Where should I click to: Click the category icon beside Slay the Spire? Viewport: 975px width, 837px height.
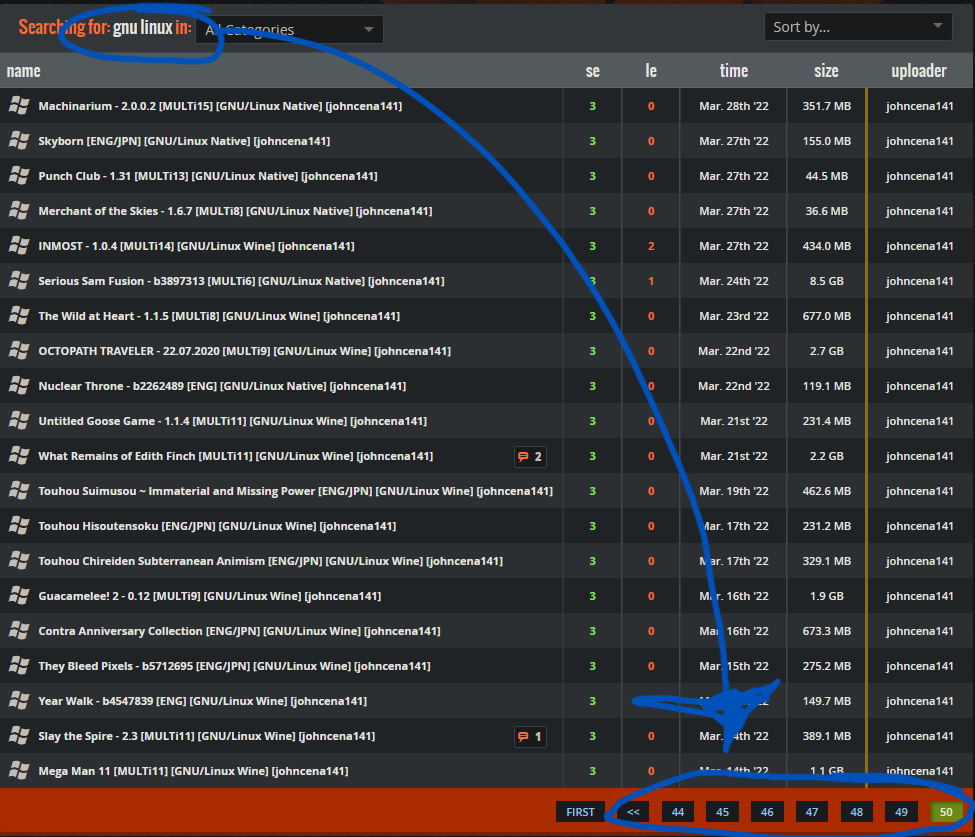coord(19,736)
